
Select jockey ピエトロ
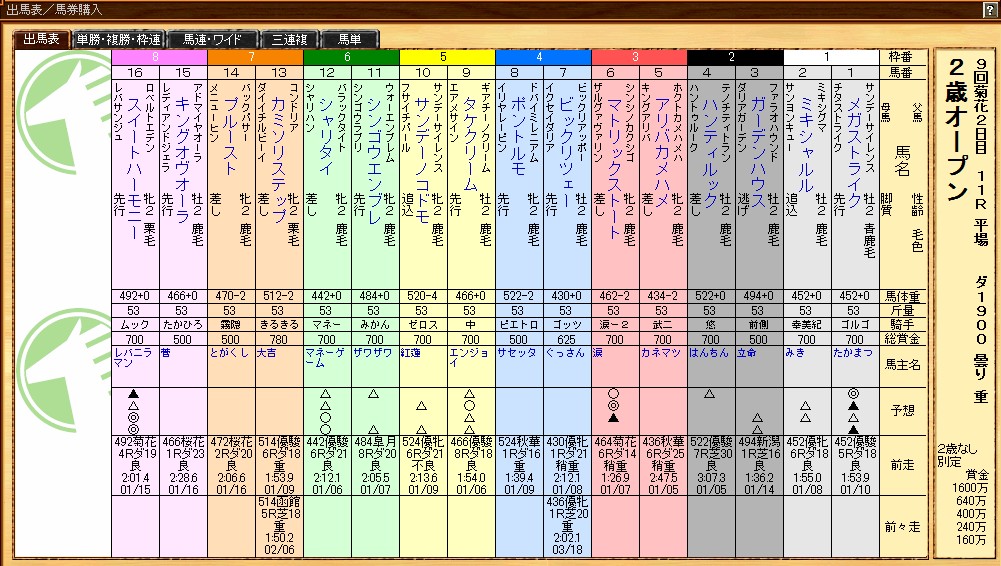point(518,325)
